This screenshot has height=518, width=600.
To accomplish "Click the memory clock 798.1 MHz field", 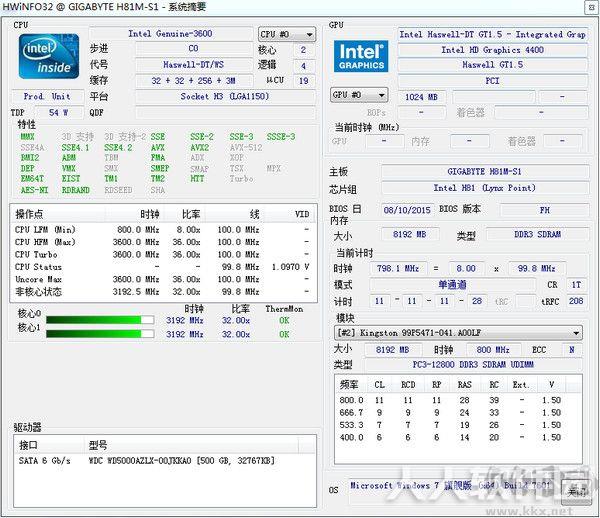I will 398,269.
